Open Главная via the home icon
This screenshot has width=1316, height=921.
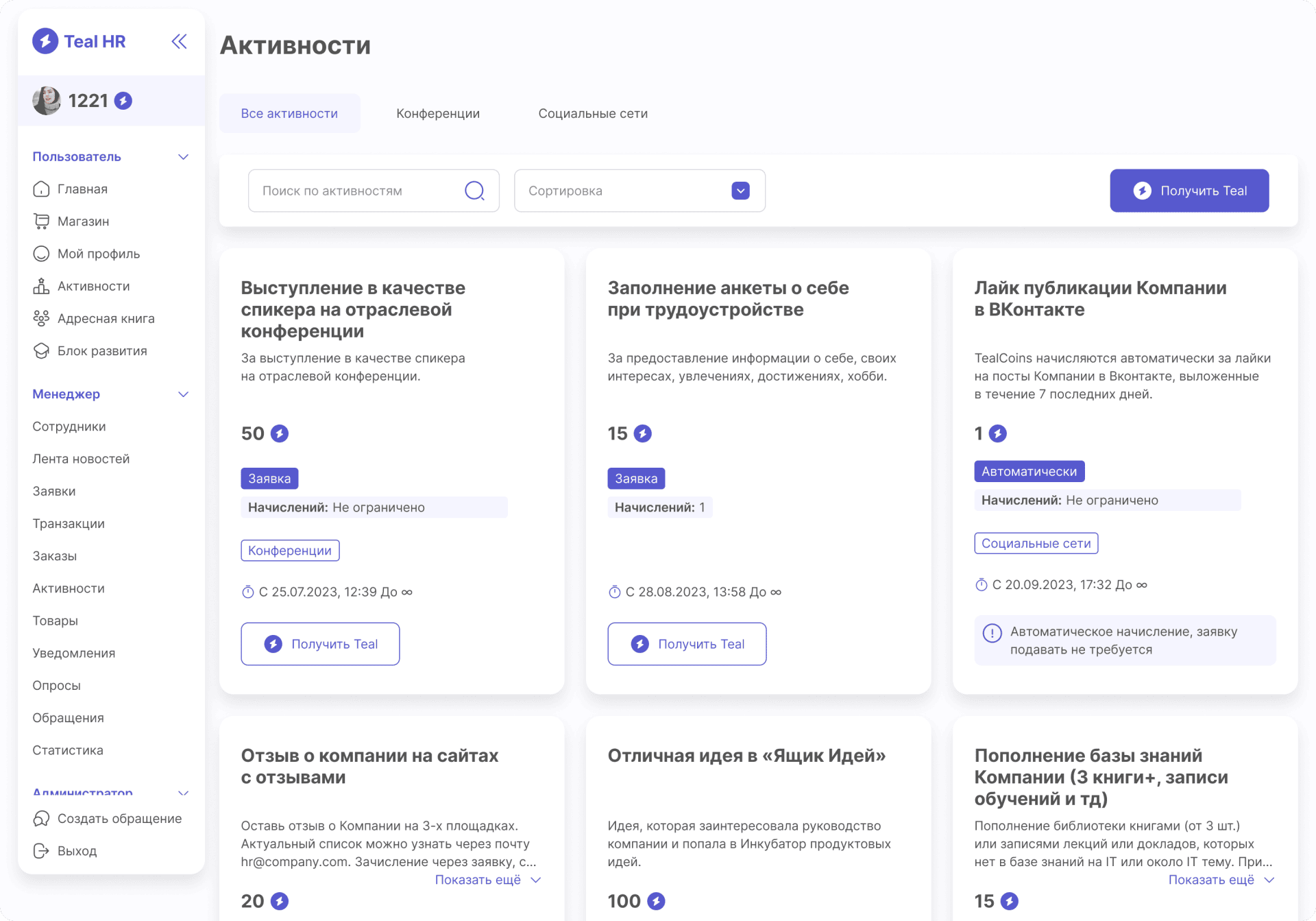[41, 189]
